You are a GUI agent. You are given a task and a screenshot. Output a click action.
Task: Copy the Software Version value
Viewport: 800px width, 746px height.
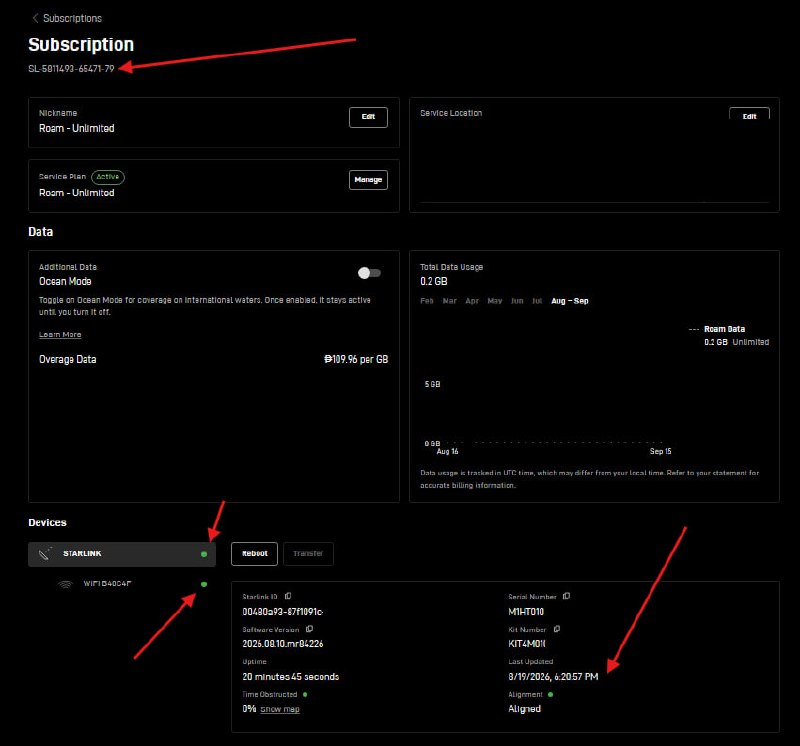pos(309,629)
